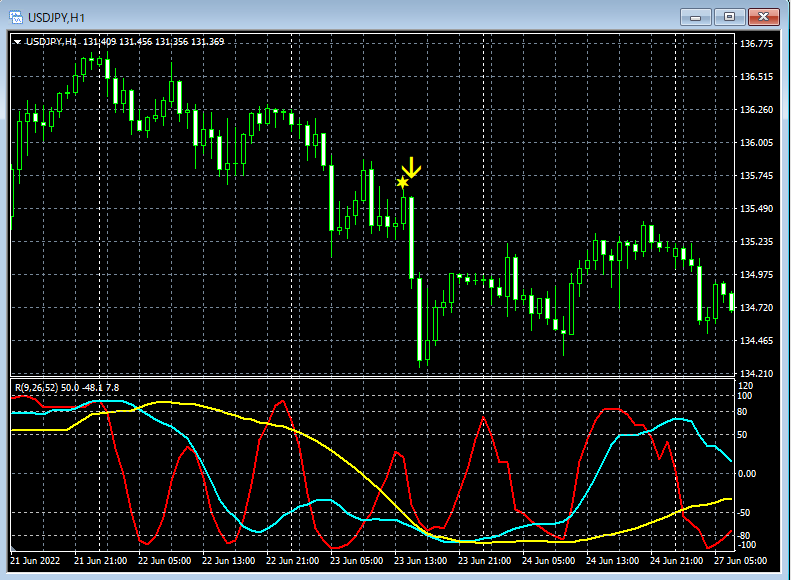Minimize the USDJPY,H1 chart window
The image size is (792, 580).
pyautogui.click(x=696, y=17)
